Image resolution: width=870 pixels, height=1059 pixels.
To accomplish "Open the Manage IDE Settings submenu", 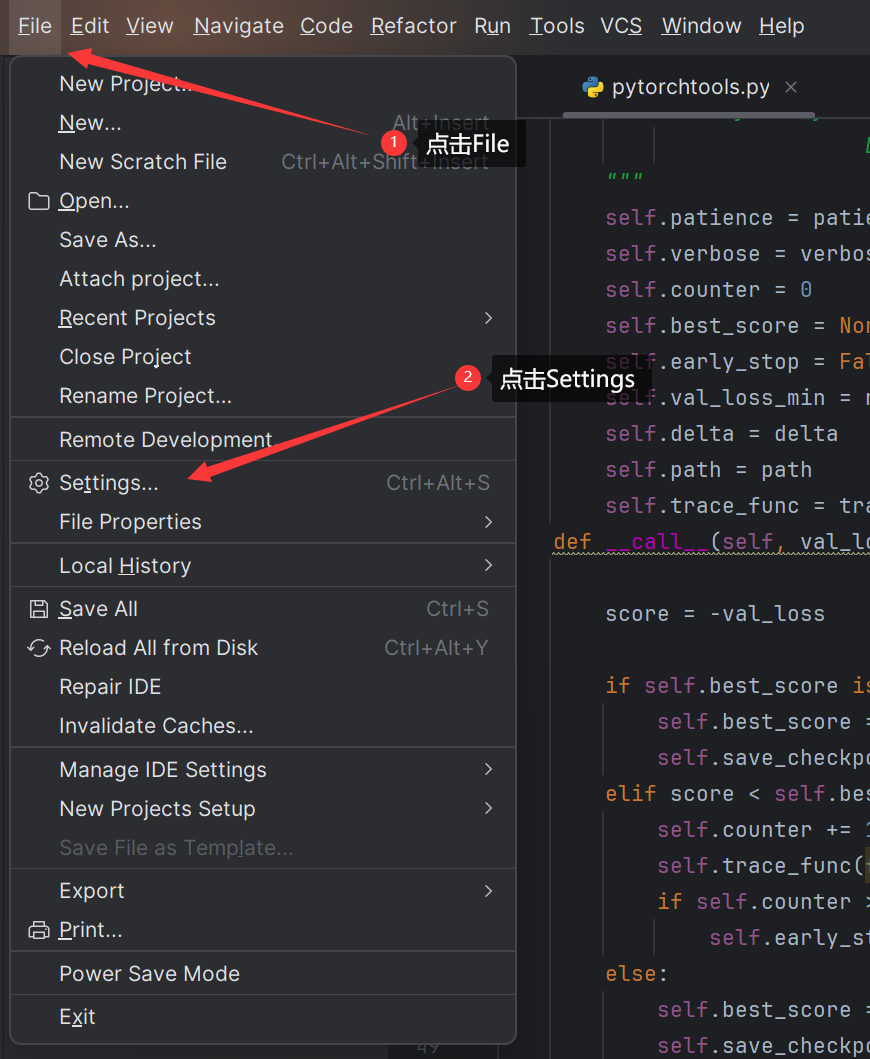I will [x=488, y=770].
